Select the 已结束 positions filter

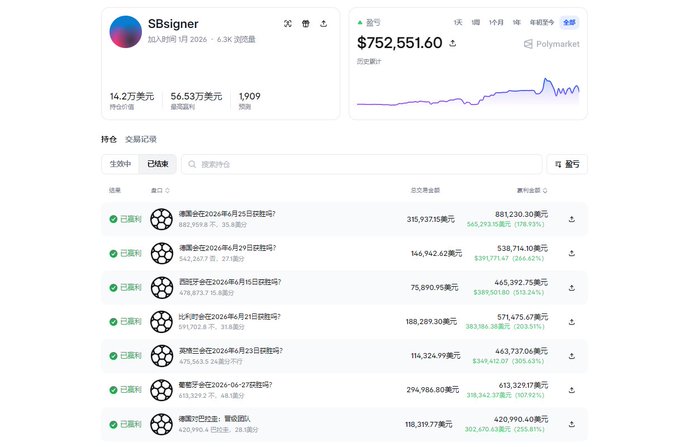click(x=157, y=164)
